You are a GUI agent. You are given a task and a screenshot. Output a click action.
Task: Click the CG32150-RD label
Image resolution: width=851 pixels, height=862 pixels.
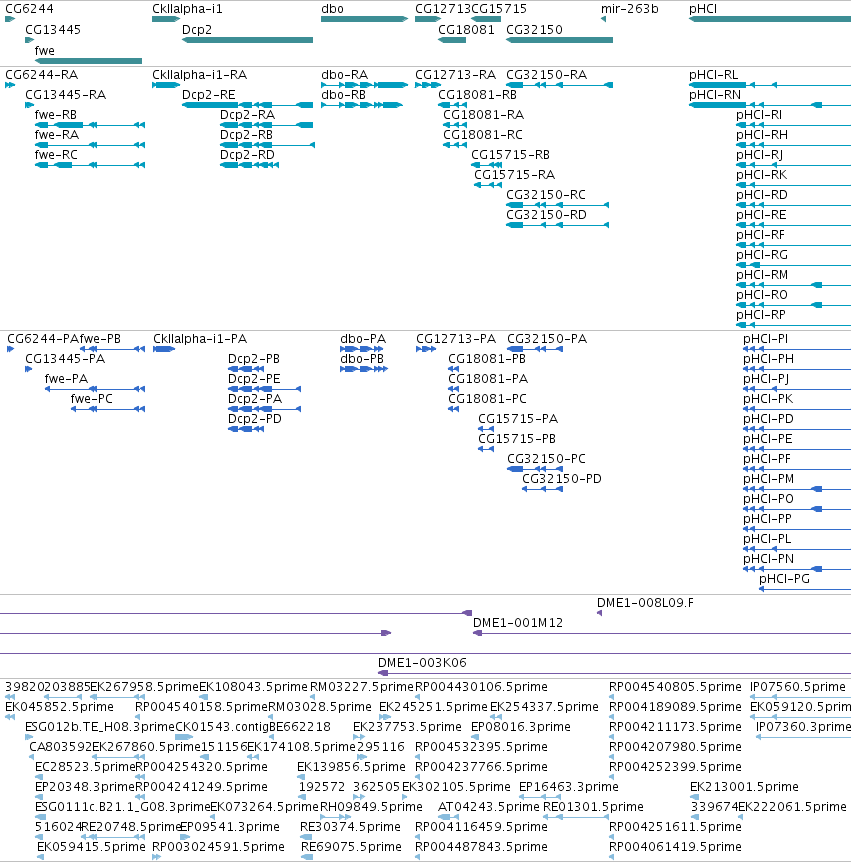pos(546,214)
